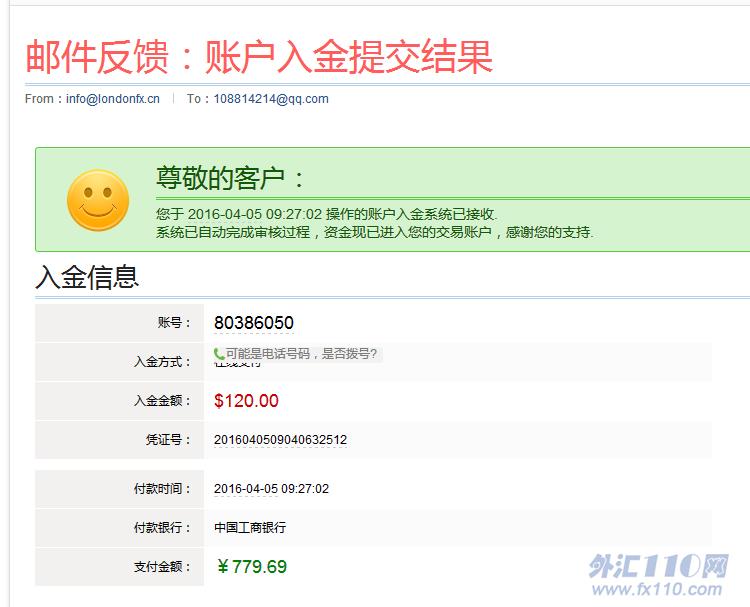The width and height of the screenshot is (750, 607).
Task: Select the voucher number 2016040509040632512
Action: tap(280, 440)
